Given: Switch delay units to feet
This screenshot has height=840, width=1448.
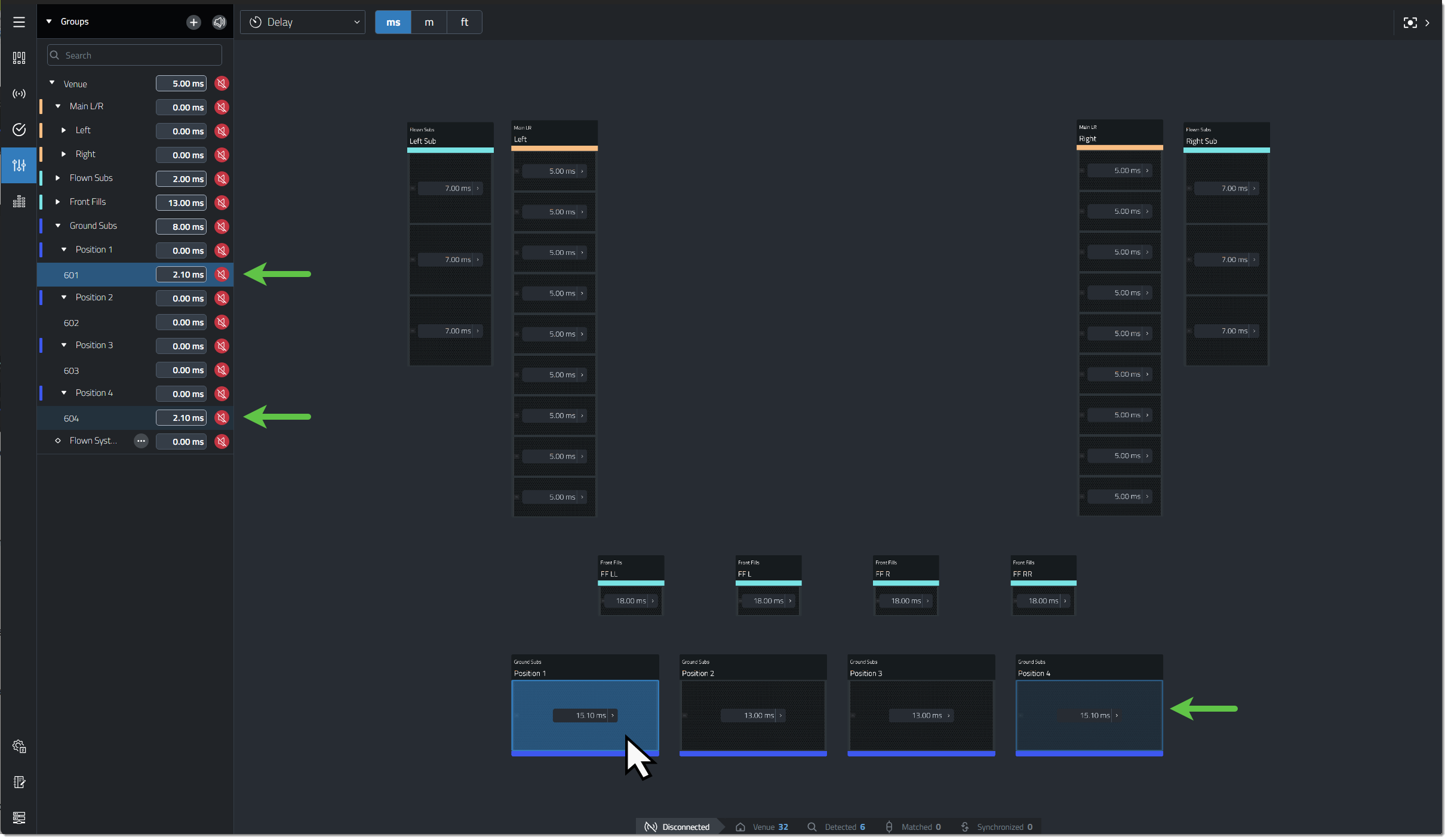Looking at the screenshot, I should 465,22.
